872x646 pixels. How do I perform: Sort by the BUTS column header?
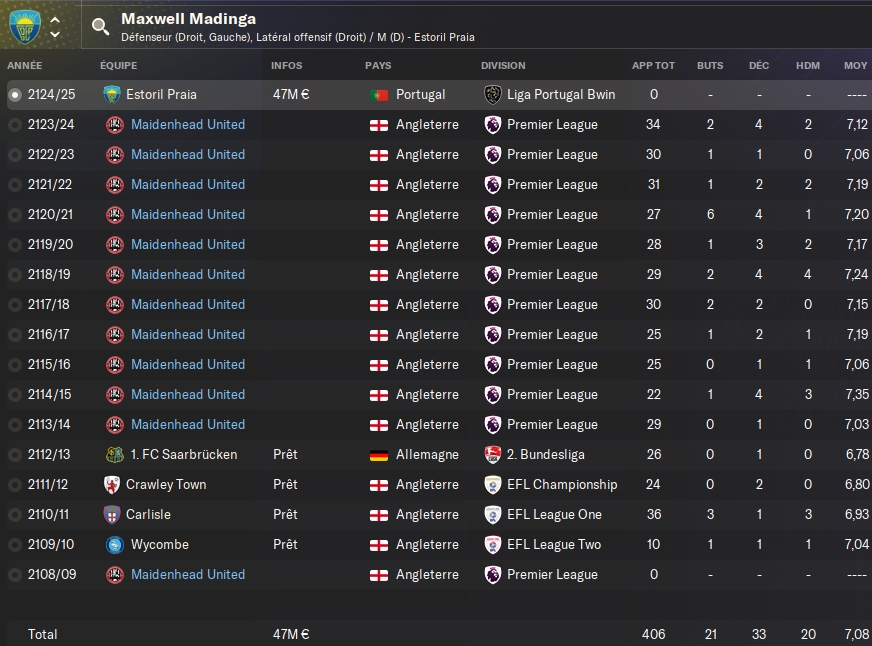[710, 66]
